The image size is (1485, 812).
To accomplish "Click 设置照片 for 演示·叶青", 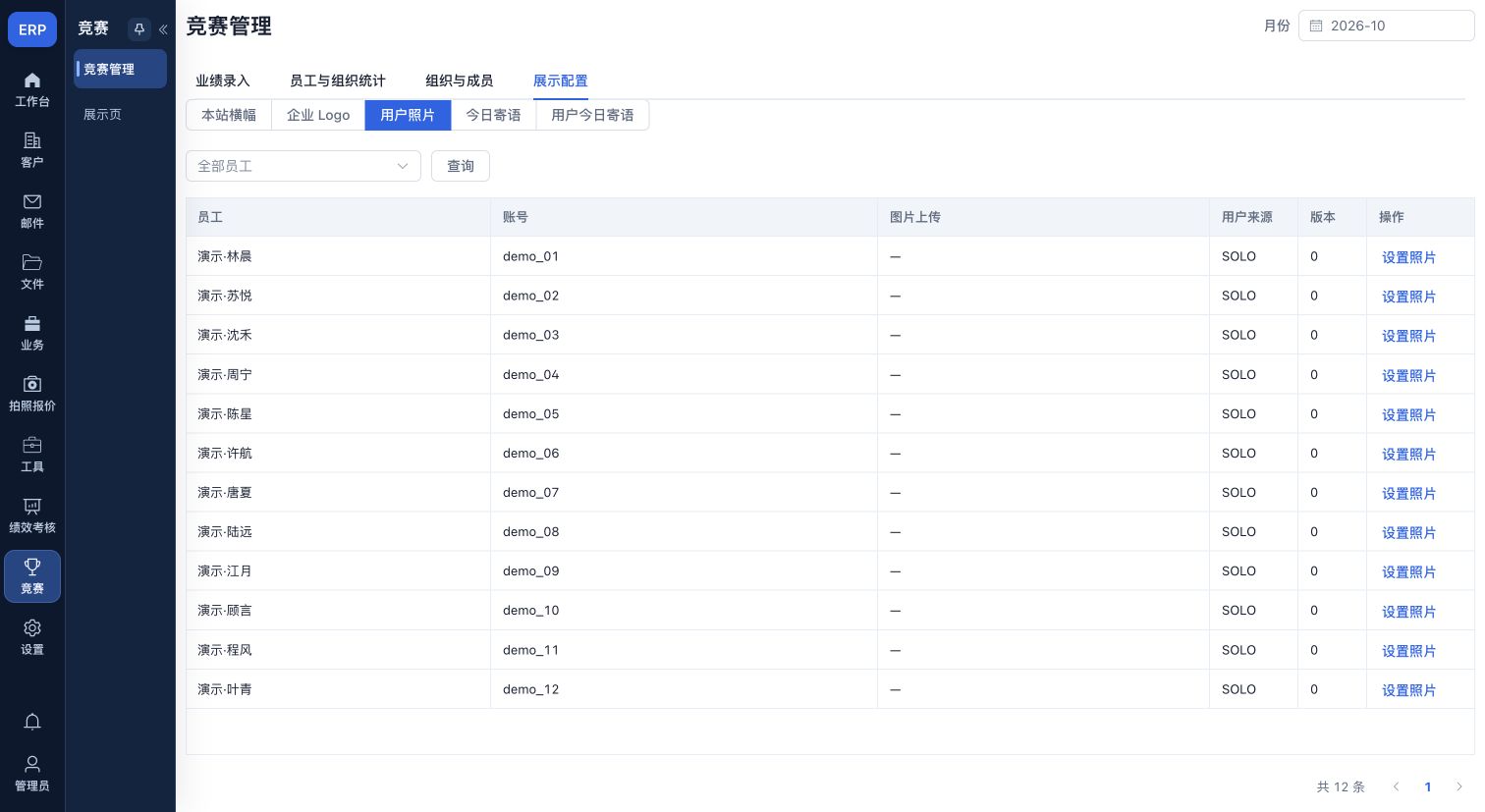I will [1408, 690].
